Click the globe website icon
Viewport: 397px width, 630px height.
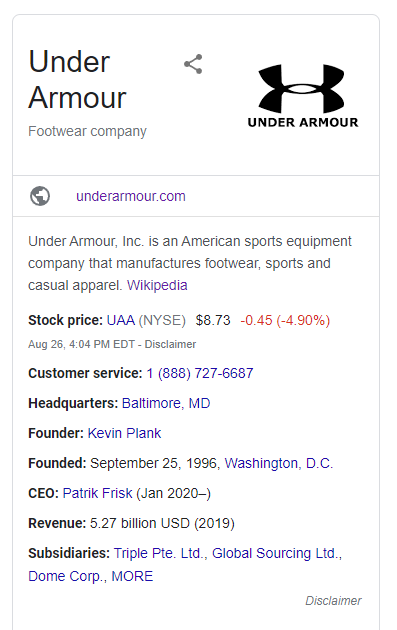pos(40,196)
